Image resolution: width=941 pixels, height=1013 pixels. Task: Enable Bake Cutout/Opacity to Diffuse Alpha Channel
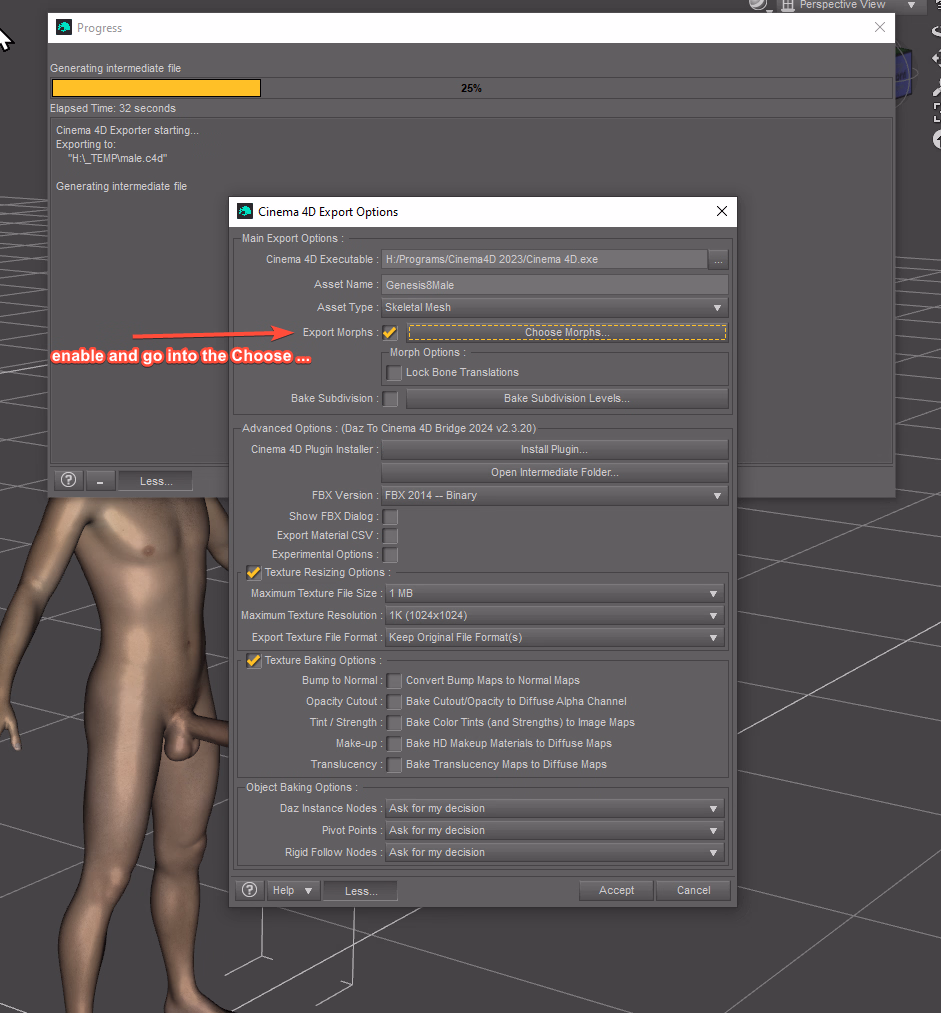394,702
